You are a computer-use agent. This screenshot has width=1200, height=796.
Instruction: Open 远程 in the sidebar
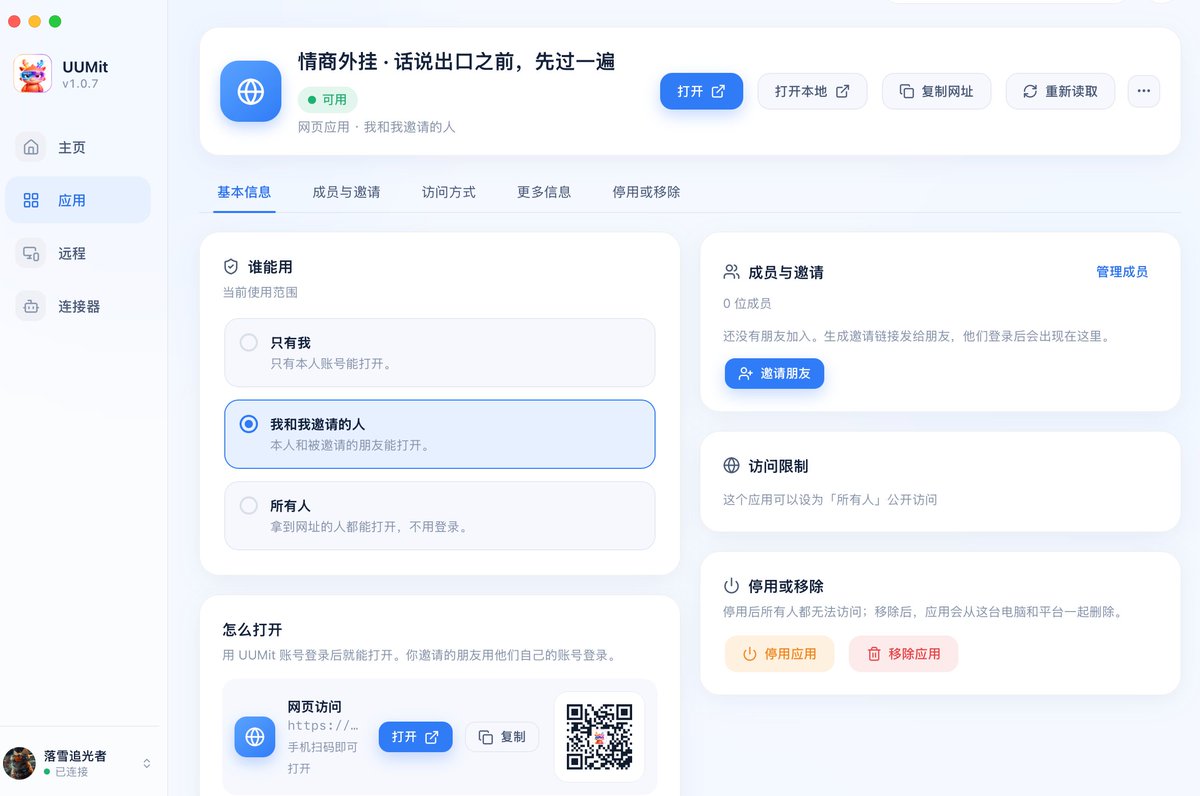pos(78,253)
